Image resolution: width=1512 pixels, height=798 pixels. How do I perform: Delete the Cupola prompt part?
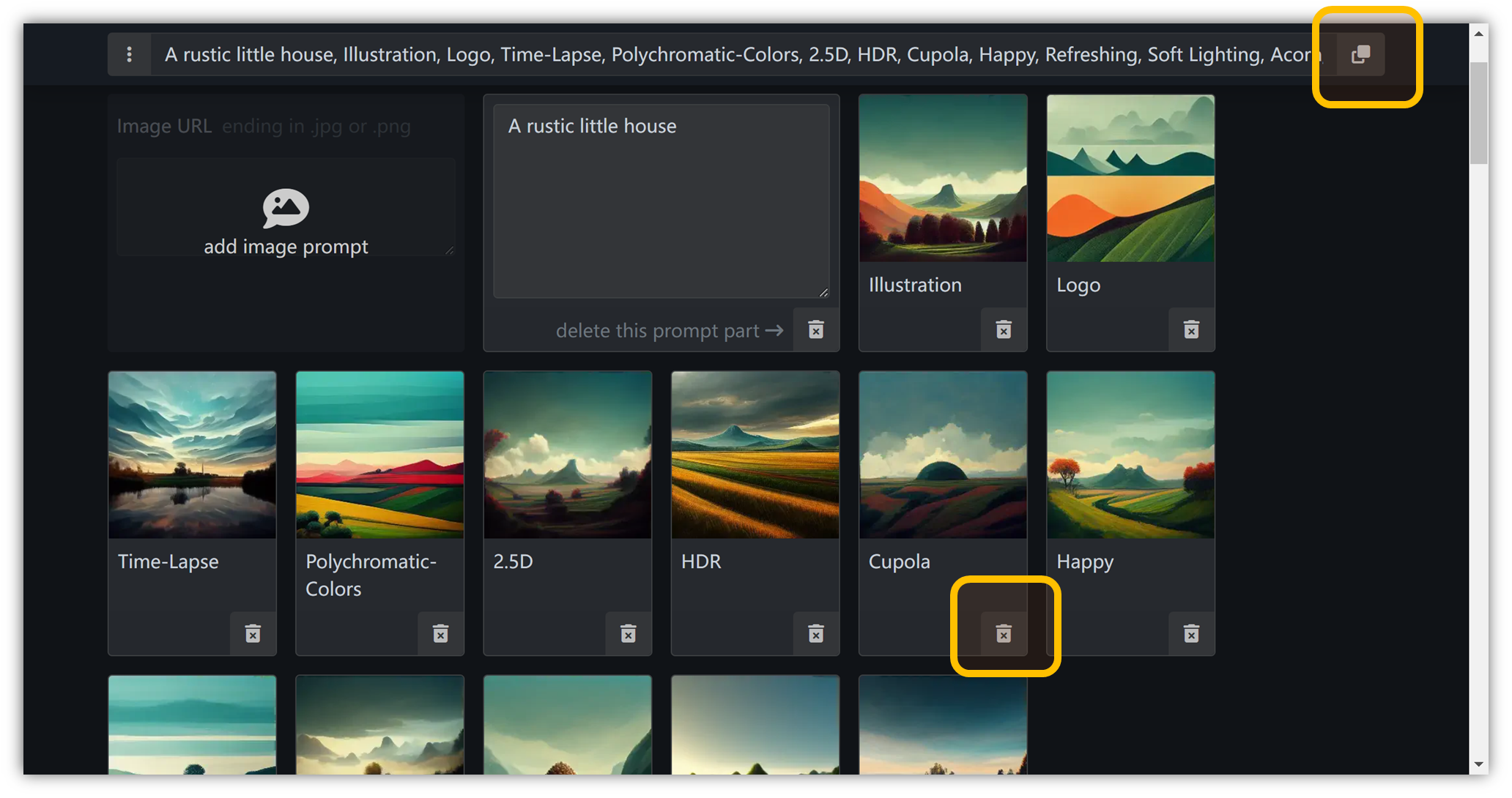1004,633
